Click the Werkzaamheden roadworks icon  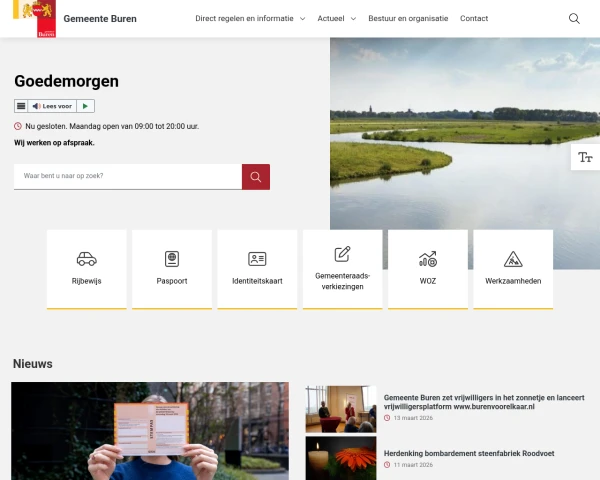(x=513, y=259)
